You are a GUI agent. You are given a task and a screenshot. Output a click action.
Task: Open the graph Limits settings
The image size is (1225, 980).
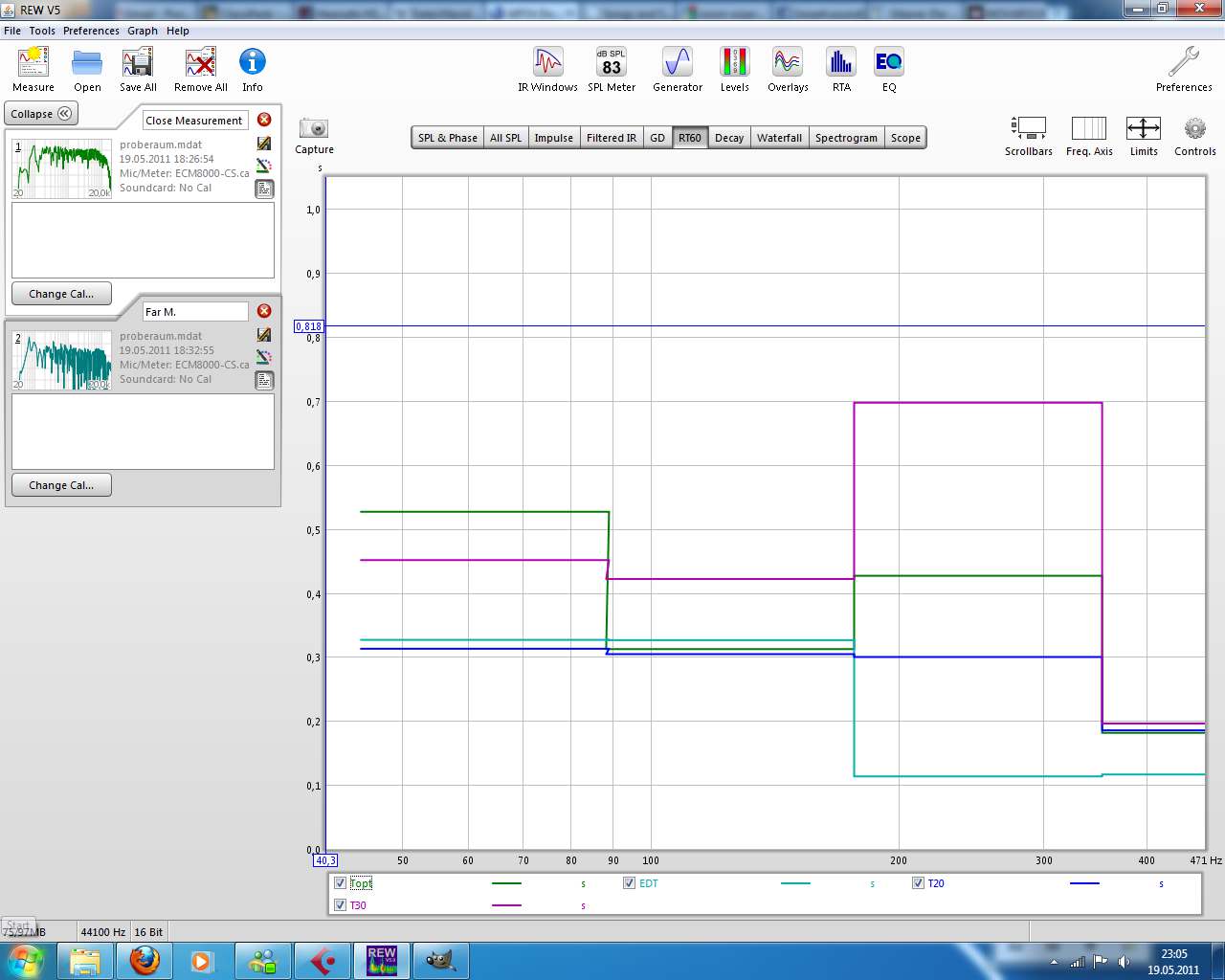[1144, 129]
